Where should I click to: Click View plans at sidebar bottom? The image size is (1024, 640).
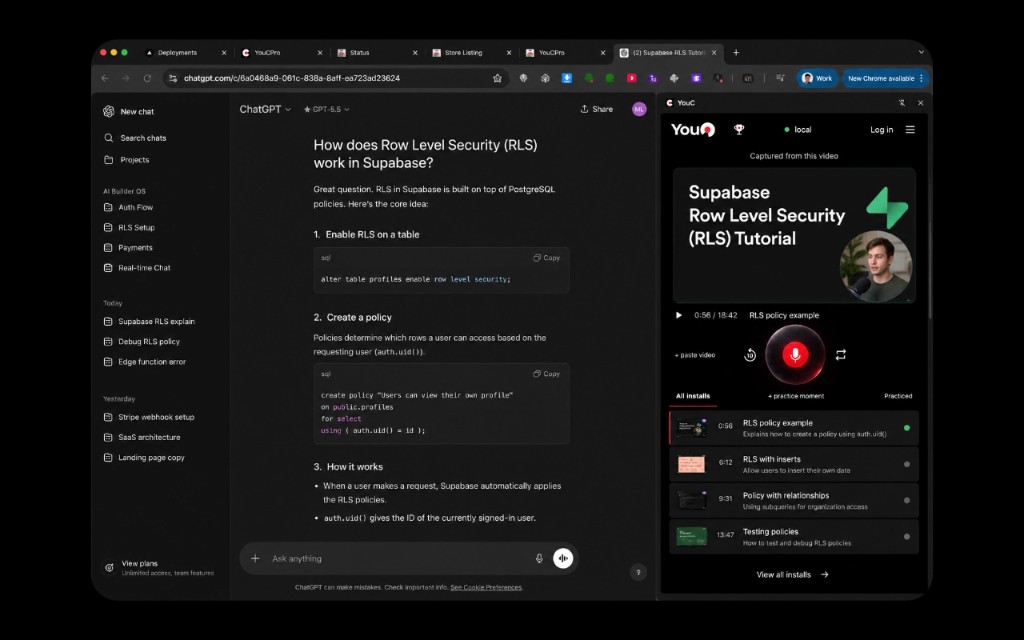click(x=159, y=568)
